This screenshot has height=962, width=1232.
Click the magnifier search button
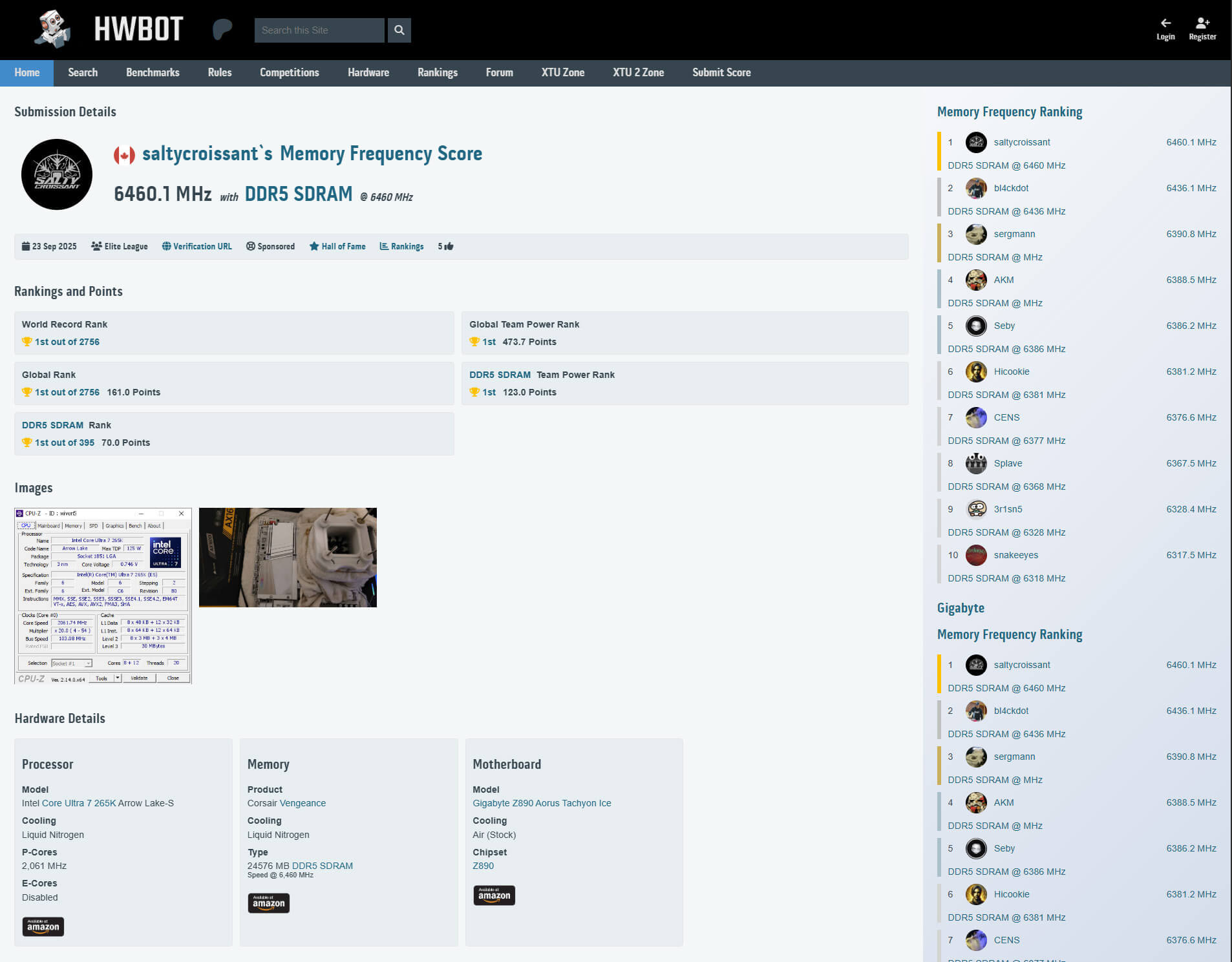[399, 30]
